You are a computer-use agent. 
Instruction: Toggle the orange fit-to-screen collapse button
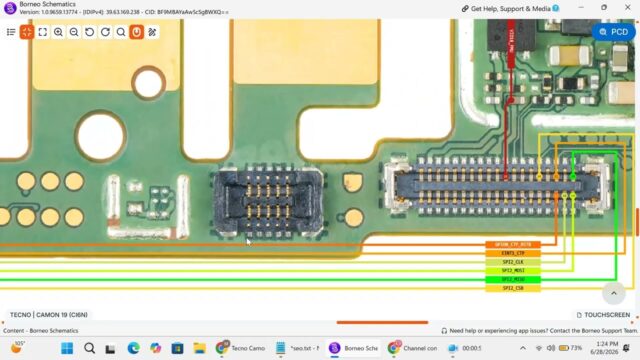[x=27, y=32]
